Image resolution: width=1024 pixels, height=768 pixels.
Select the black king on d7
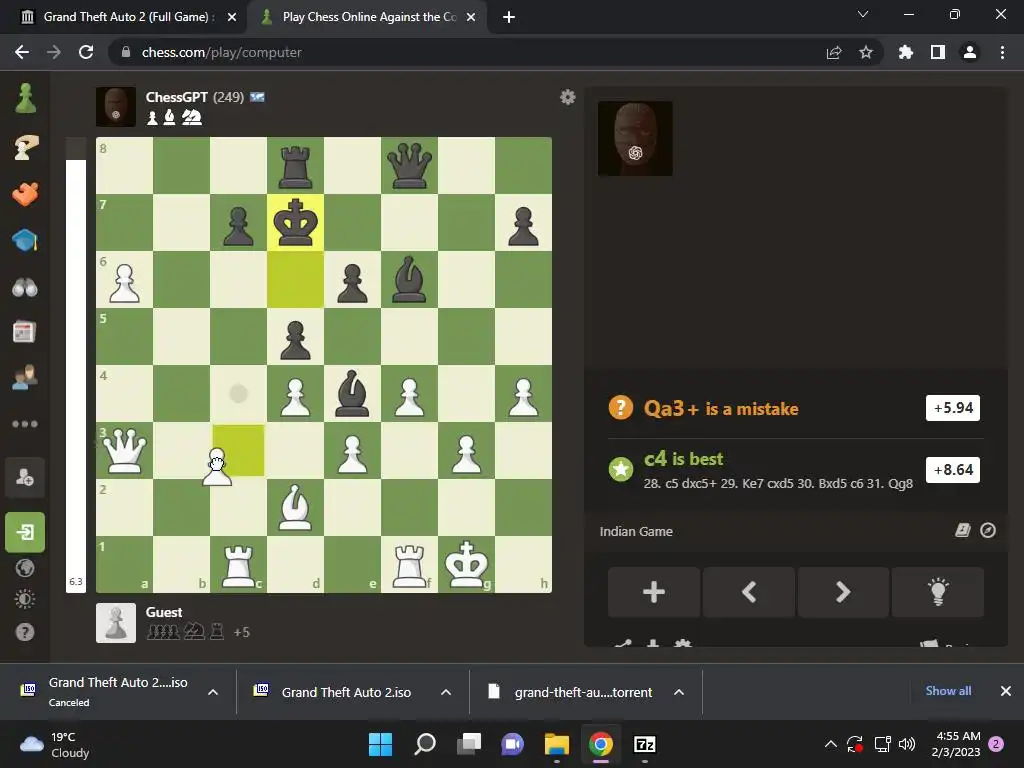pyautogui.click(x=295, y=223)
